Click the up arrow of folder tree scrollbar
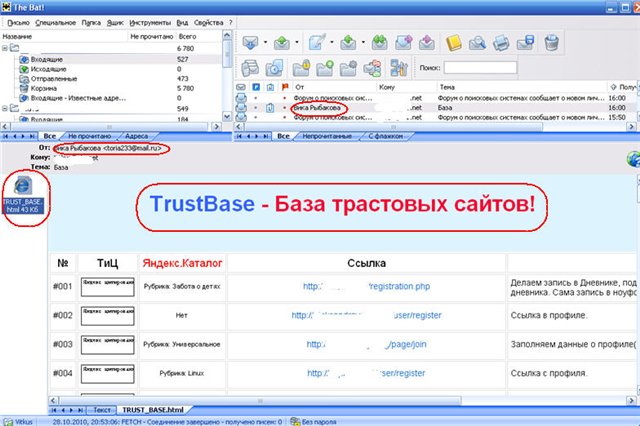640x426 pixels. click(227, 36)
